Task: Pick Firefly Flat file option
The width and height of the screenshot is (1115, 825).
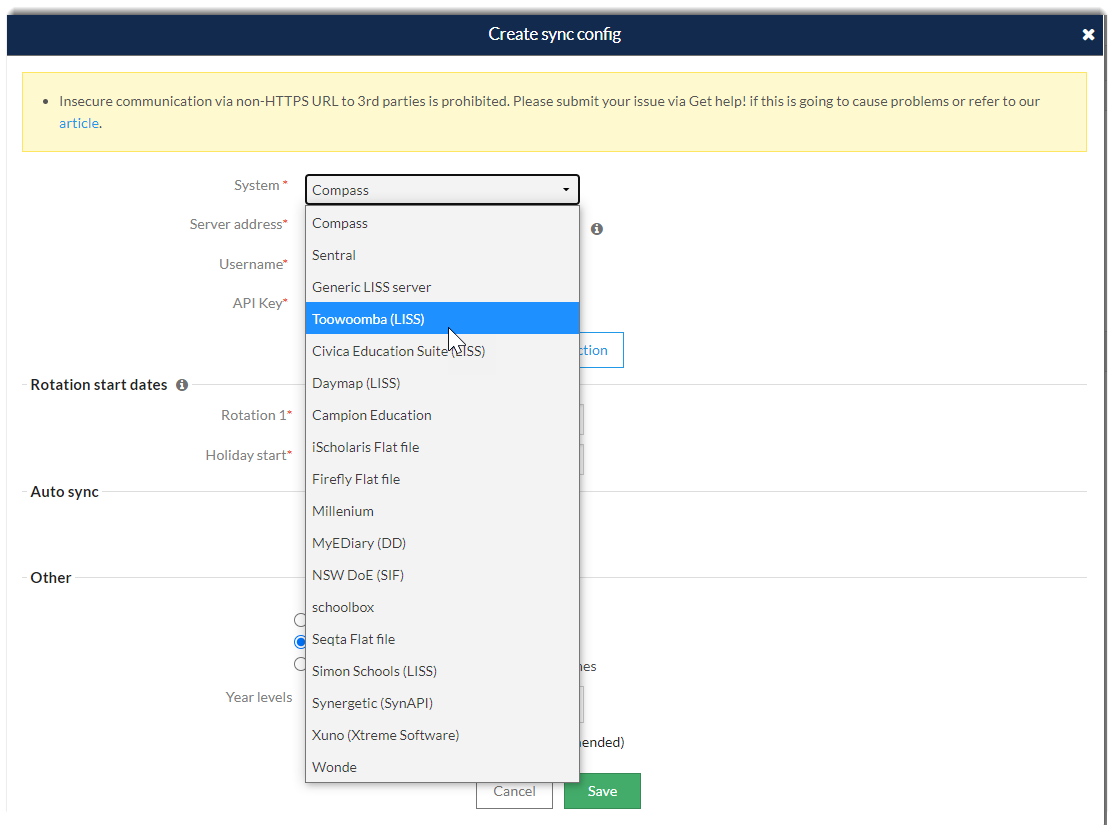Action: [442, 479]
